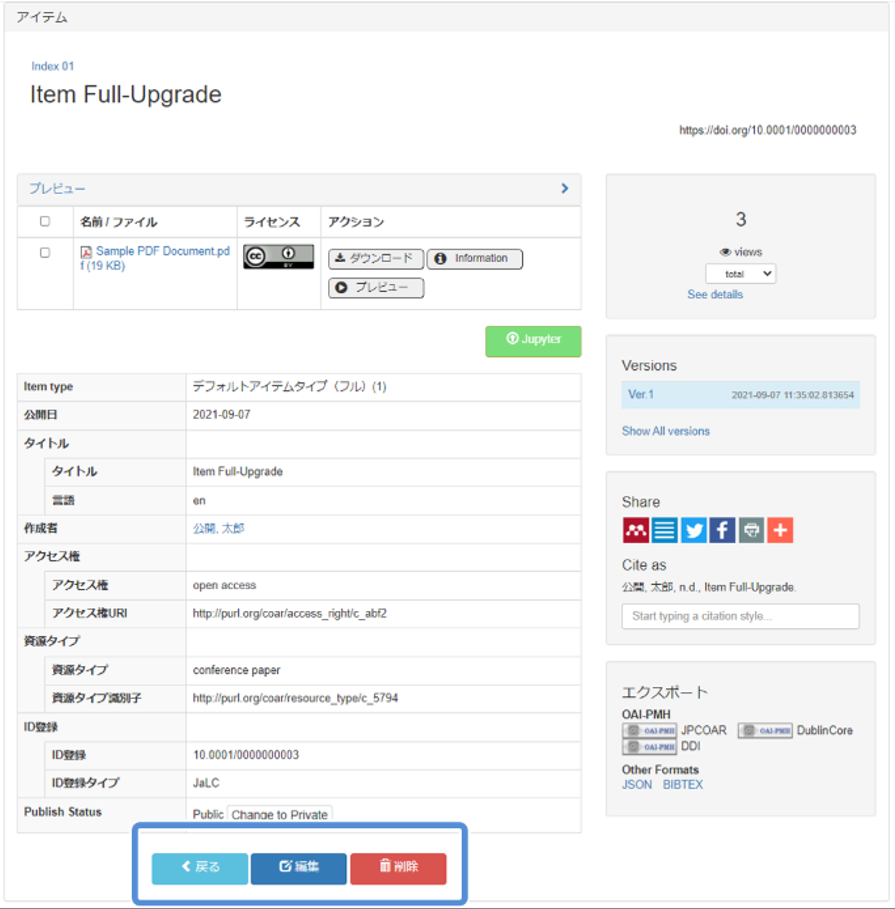
Task: Open the views total dropdown
Action: pos(740,274)
